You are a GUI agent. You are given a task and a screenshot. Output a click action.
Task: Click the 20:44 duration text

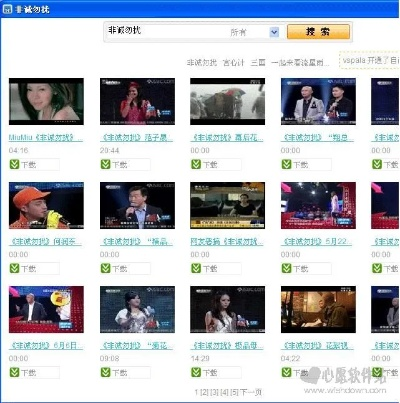pos(110,151)
